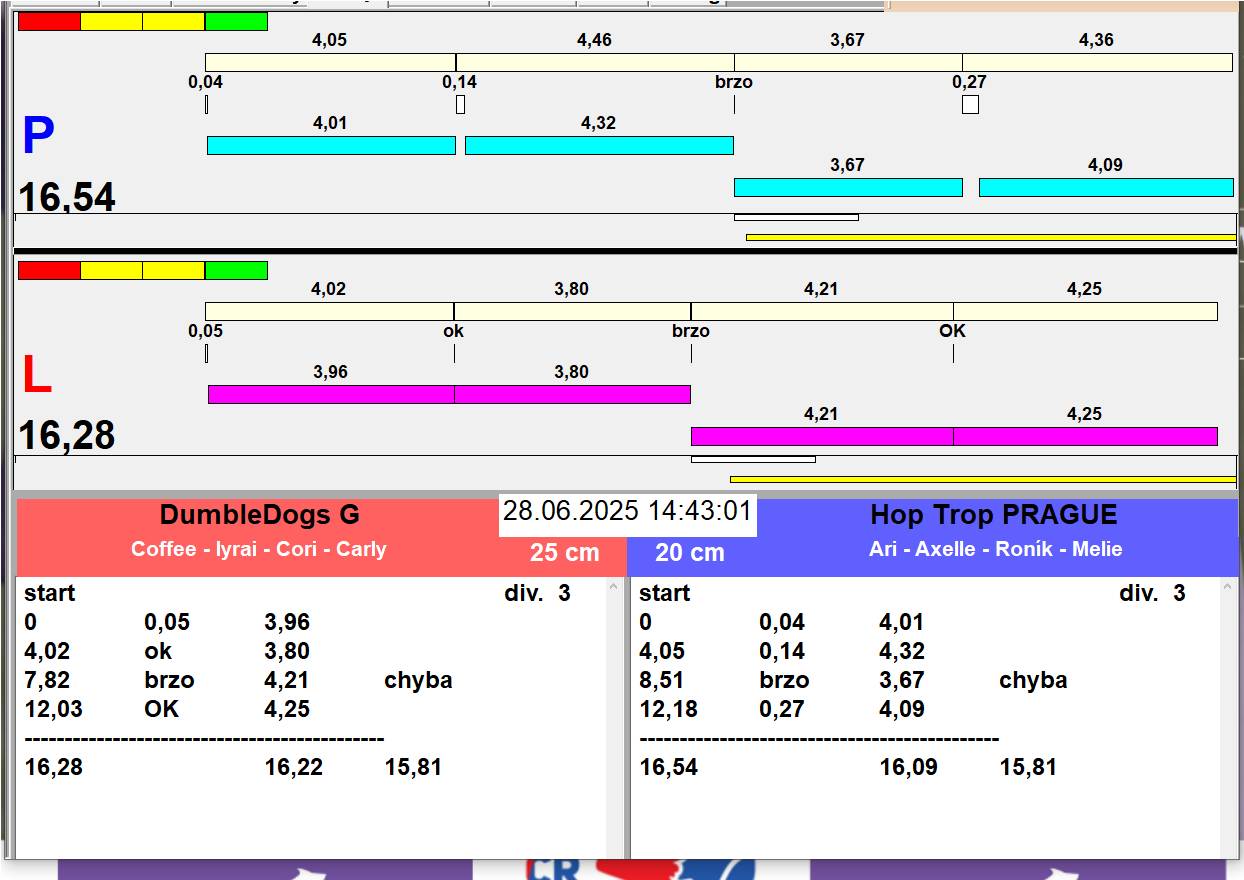Select the magenta 4,25 run bar
Viewport: 1244px width, 880px height.
(1085, 436)
